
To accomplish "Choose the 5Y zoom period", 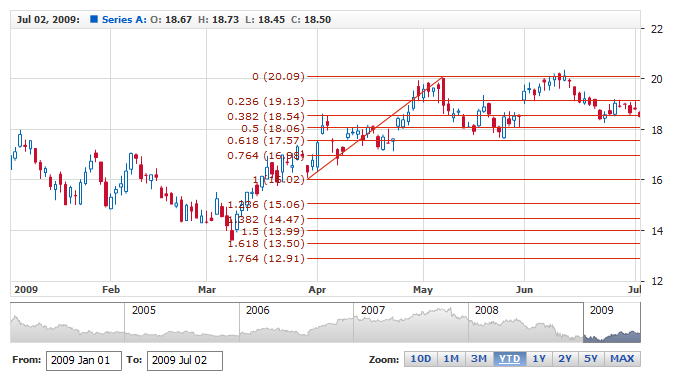I will 591,359.
